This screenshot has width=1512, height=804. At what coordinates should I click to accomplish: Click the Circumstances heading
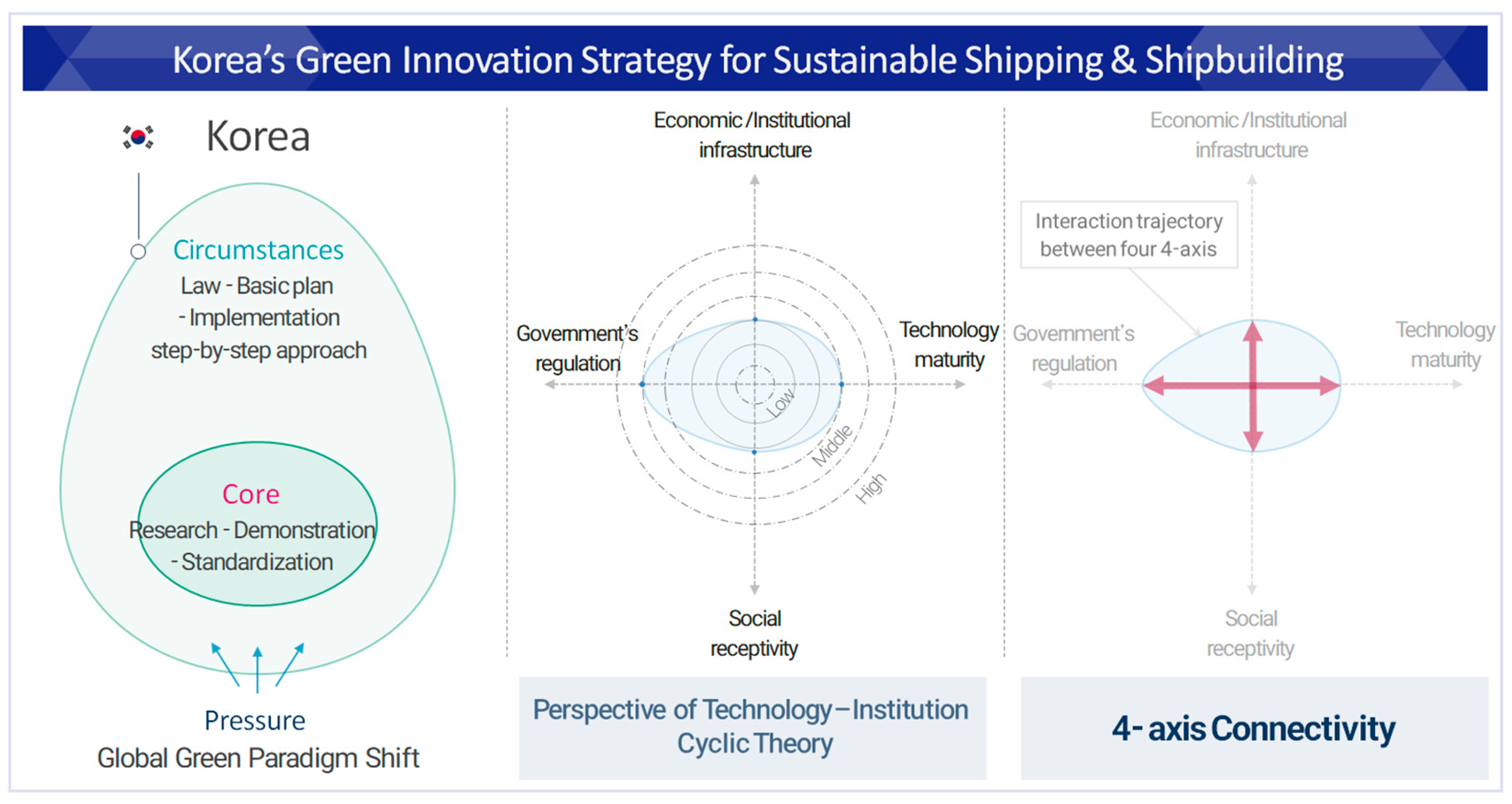[258, 250]
